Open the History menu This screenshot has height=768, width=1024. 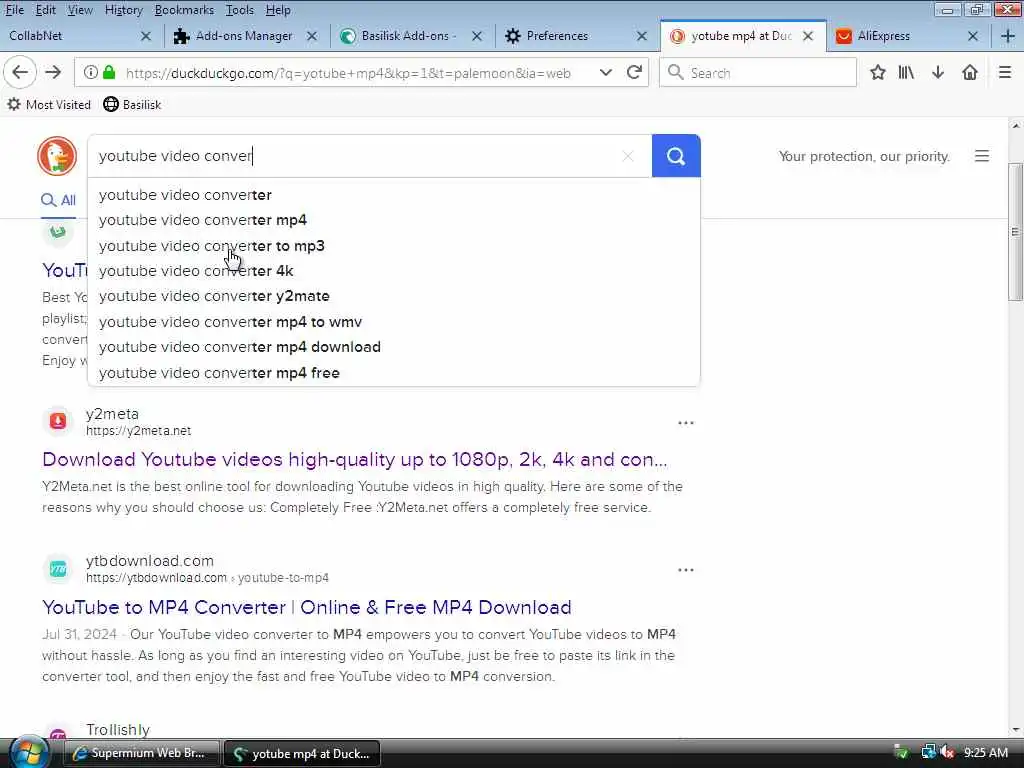123,10
